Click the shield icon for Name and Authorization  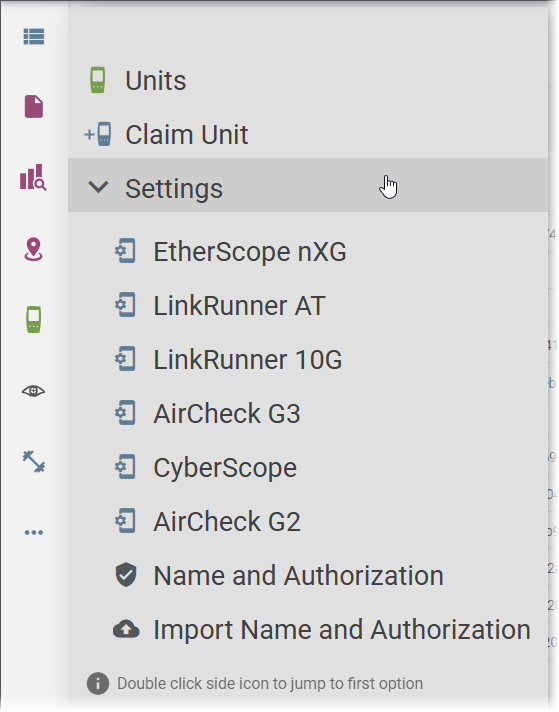click(x=126, y=575)
